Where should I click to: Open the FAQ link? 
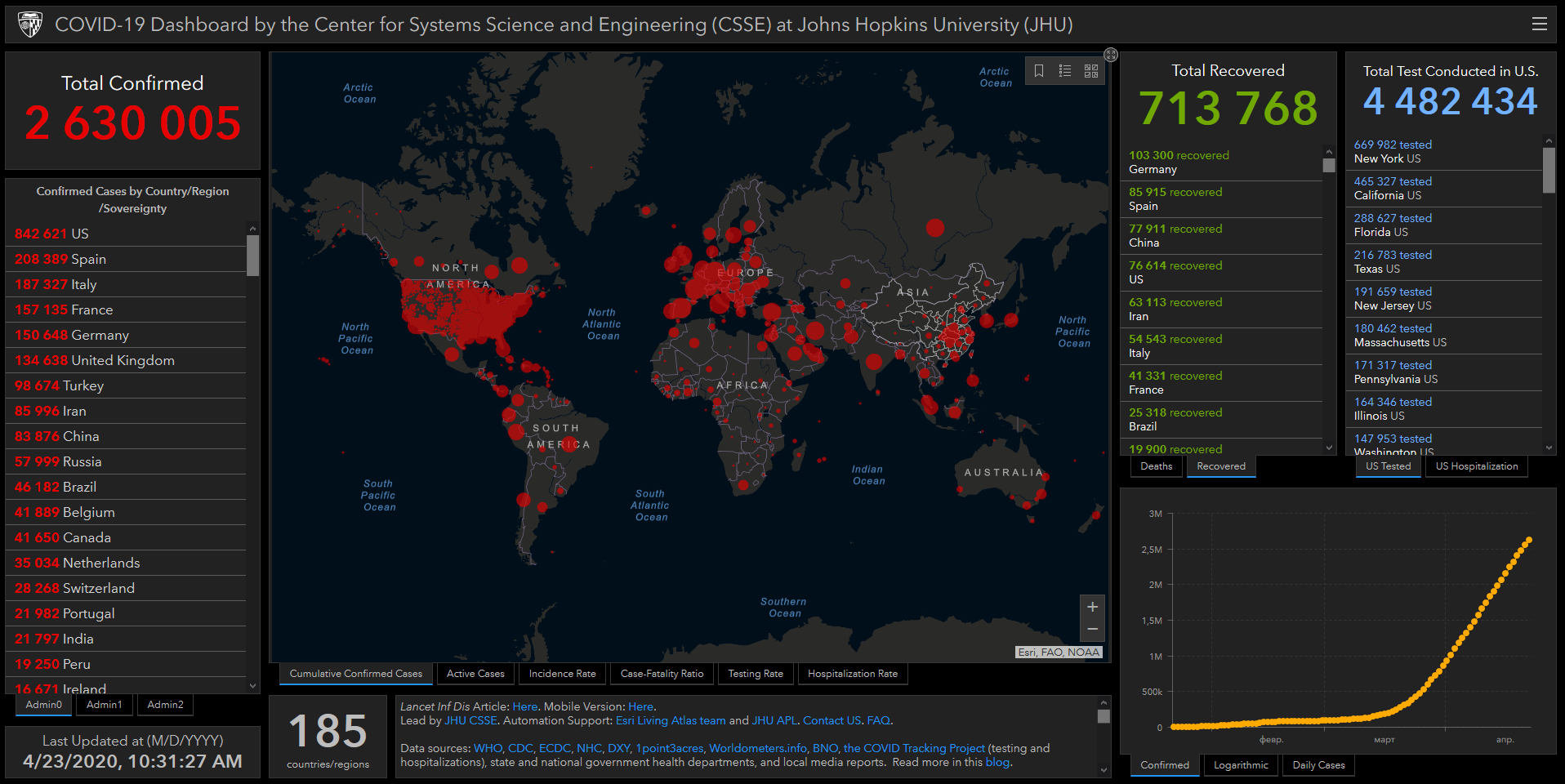point(878,720)
